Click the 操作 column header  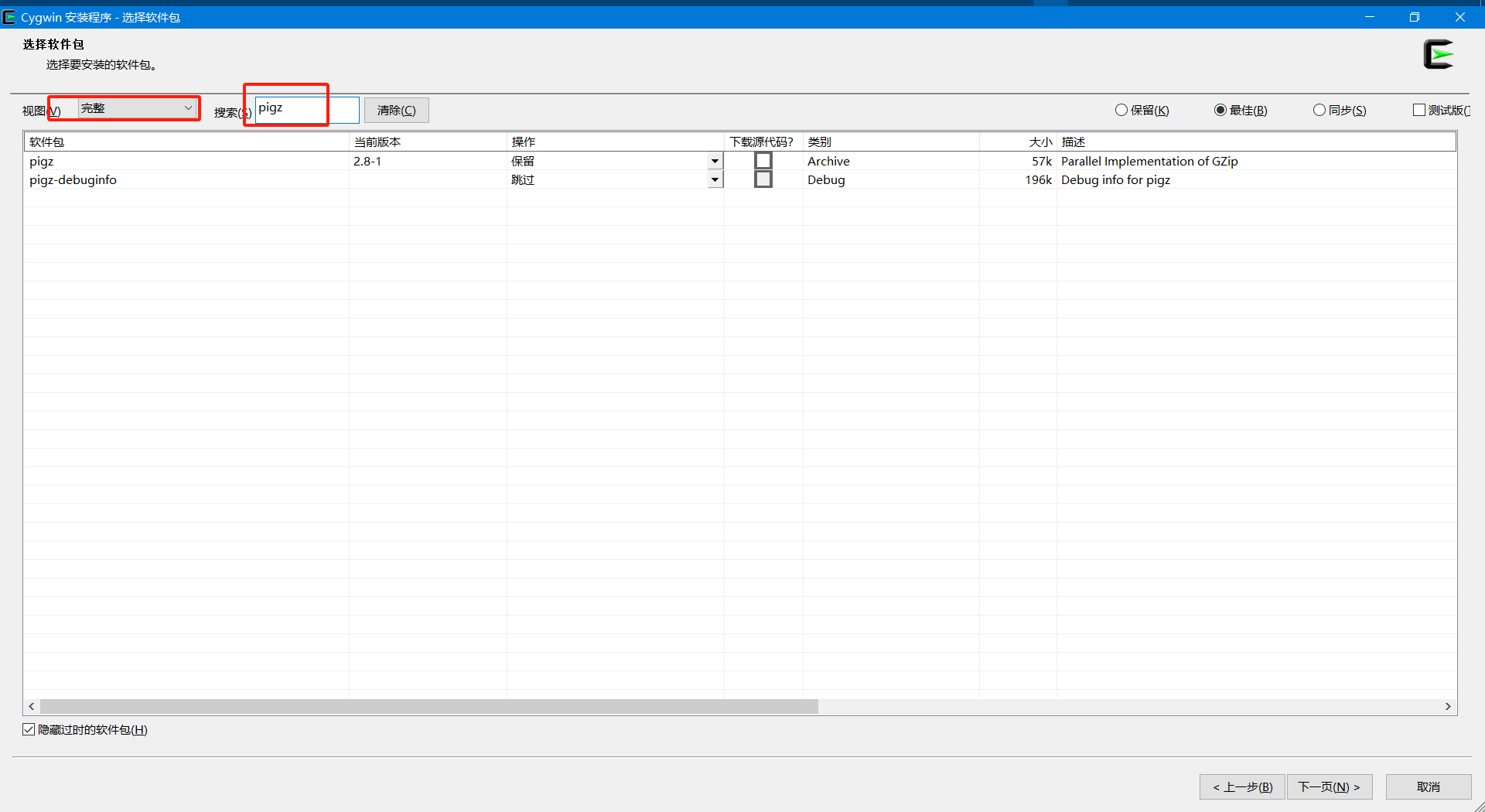(615, 142)
